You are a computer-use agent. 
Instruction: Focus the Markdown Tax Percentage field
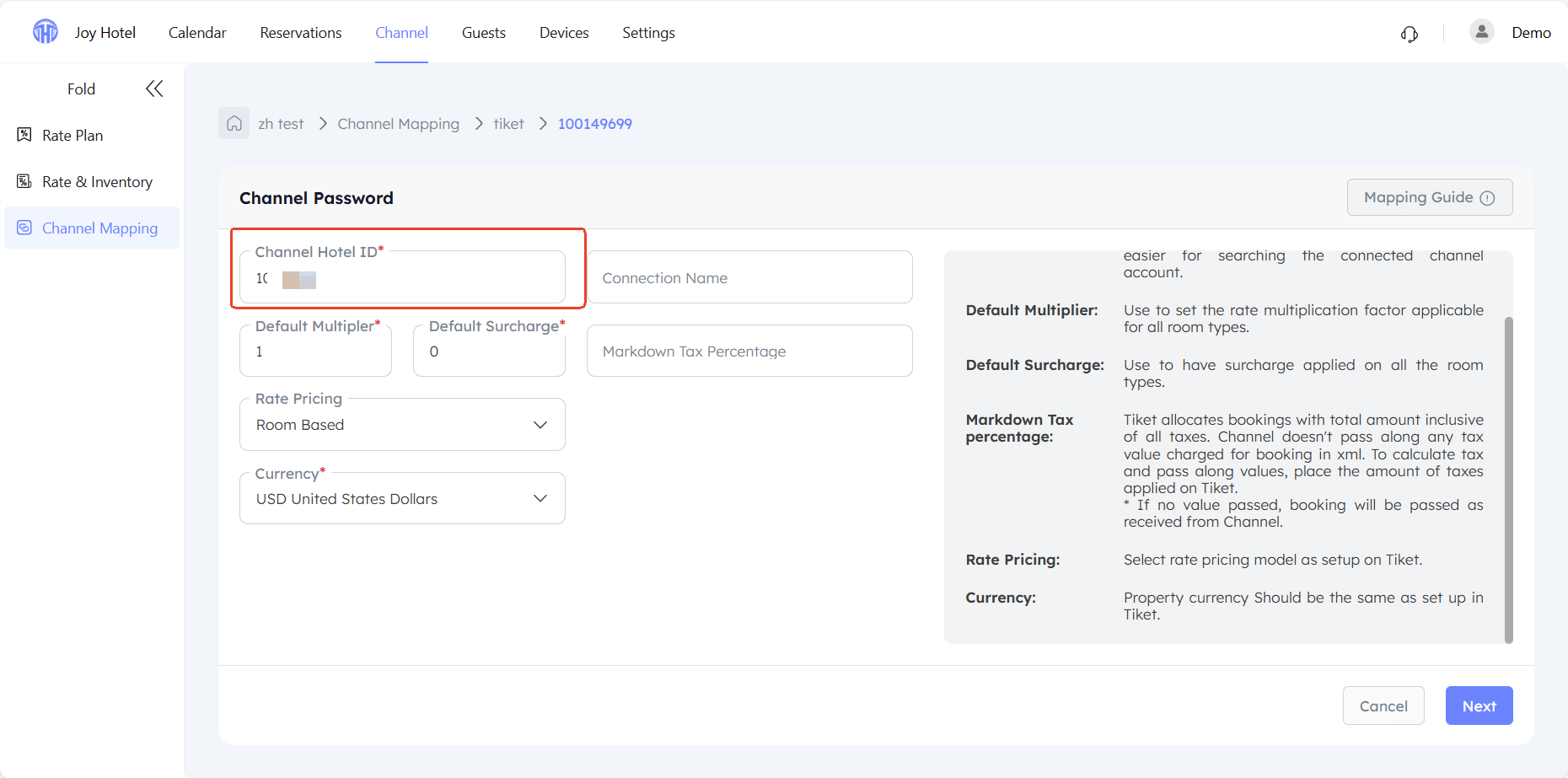[x=749, y=351]
